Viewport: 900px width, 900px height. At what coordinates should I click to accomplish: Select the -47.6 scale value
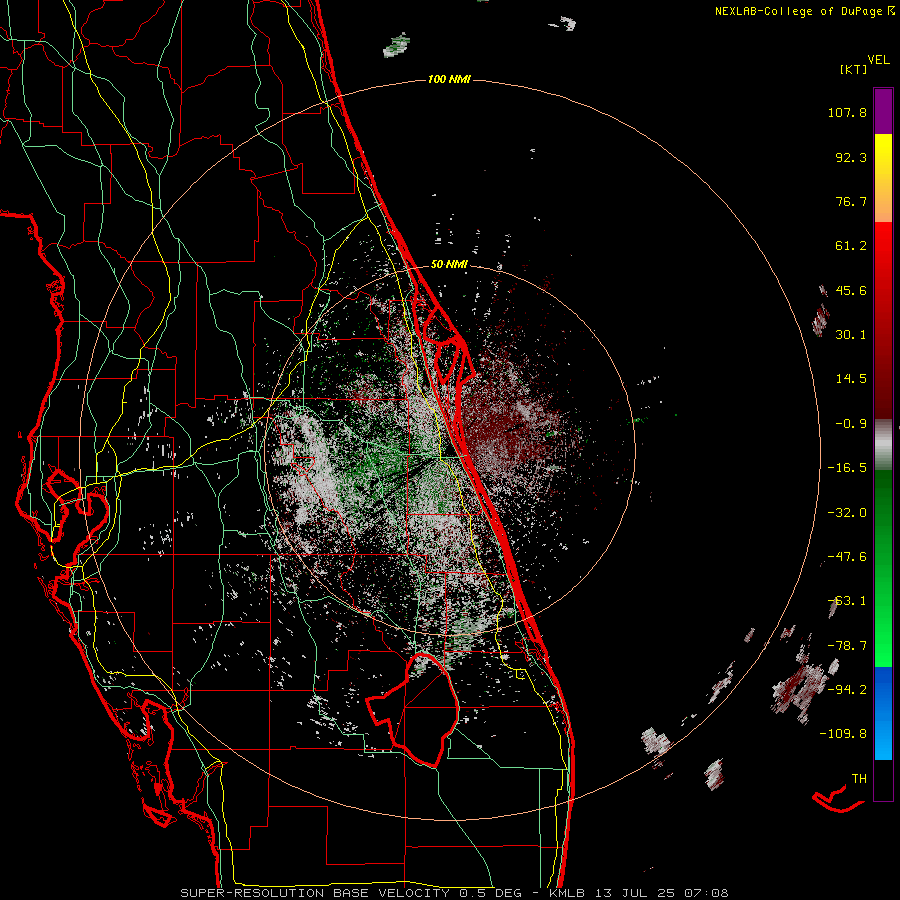coord(847,557)
